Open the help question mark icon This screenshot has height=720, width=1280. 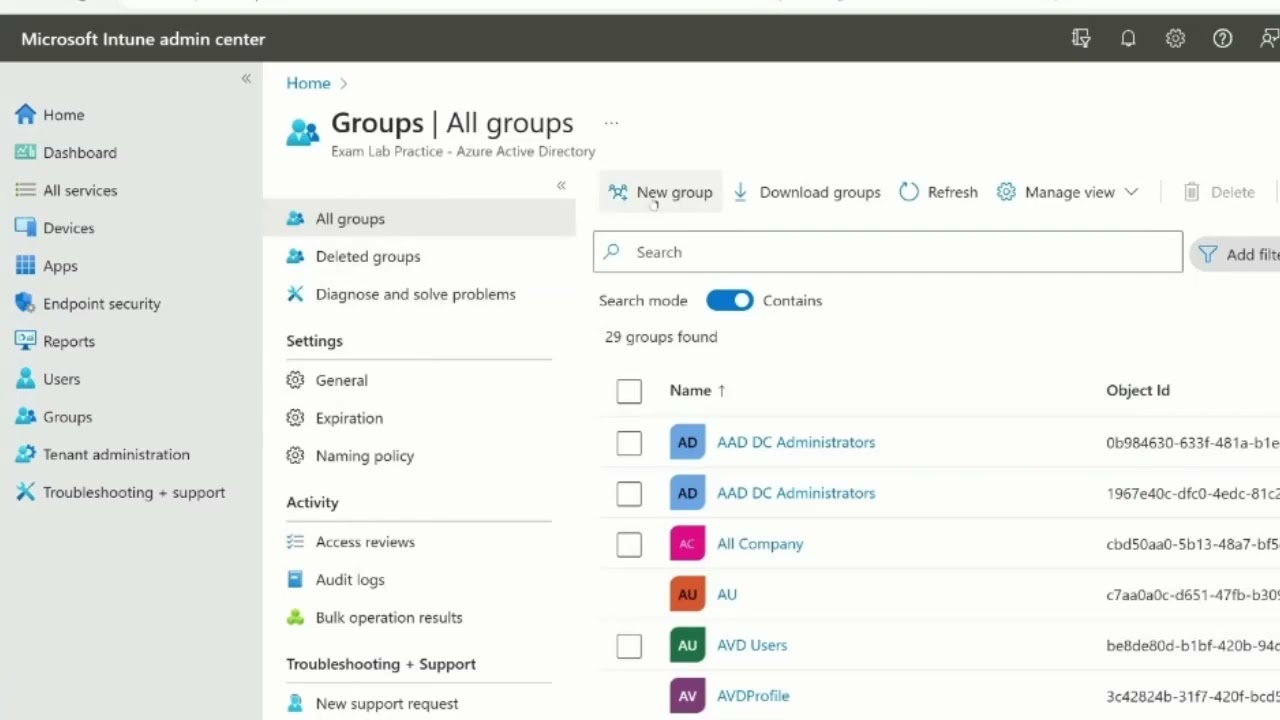[1222, 39]
